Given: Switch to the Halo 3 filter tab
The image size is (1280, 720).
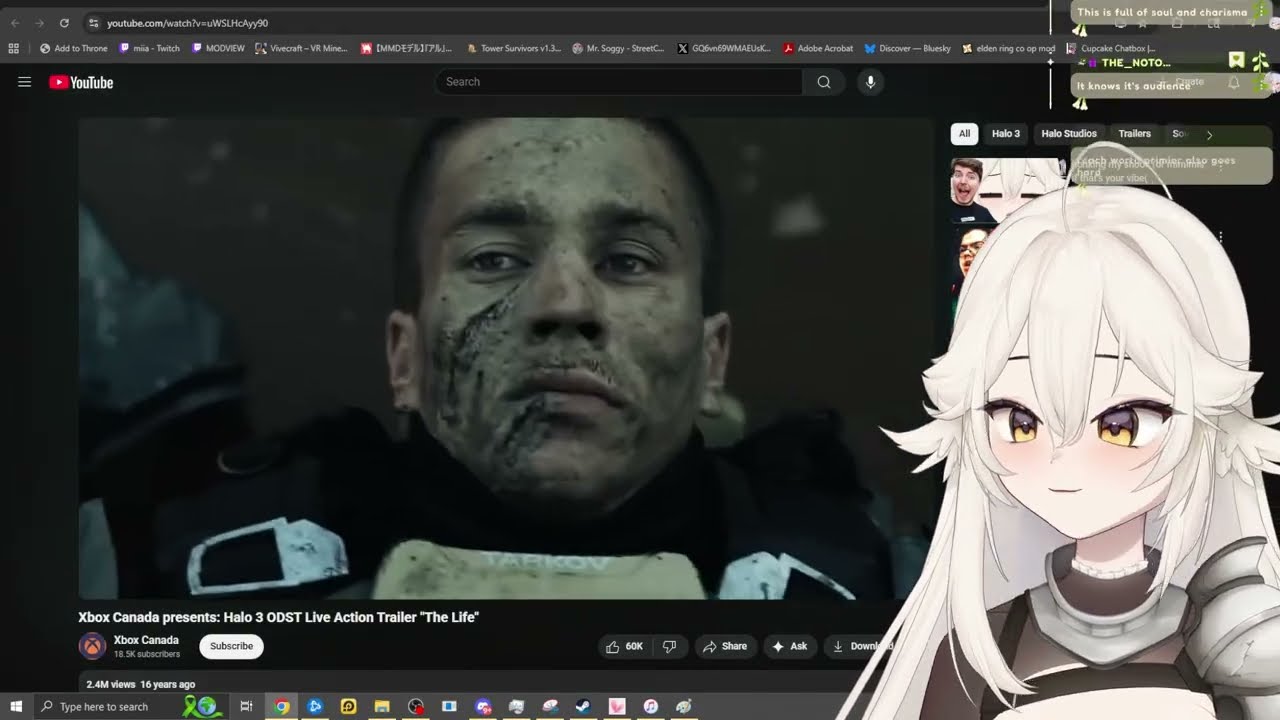Looking at the screenshot, I should click(x=1005, y=133).
